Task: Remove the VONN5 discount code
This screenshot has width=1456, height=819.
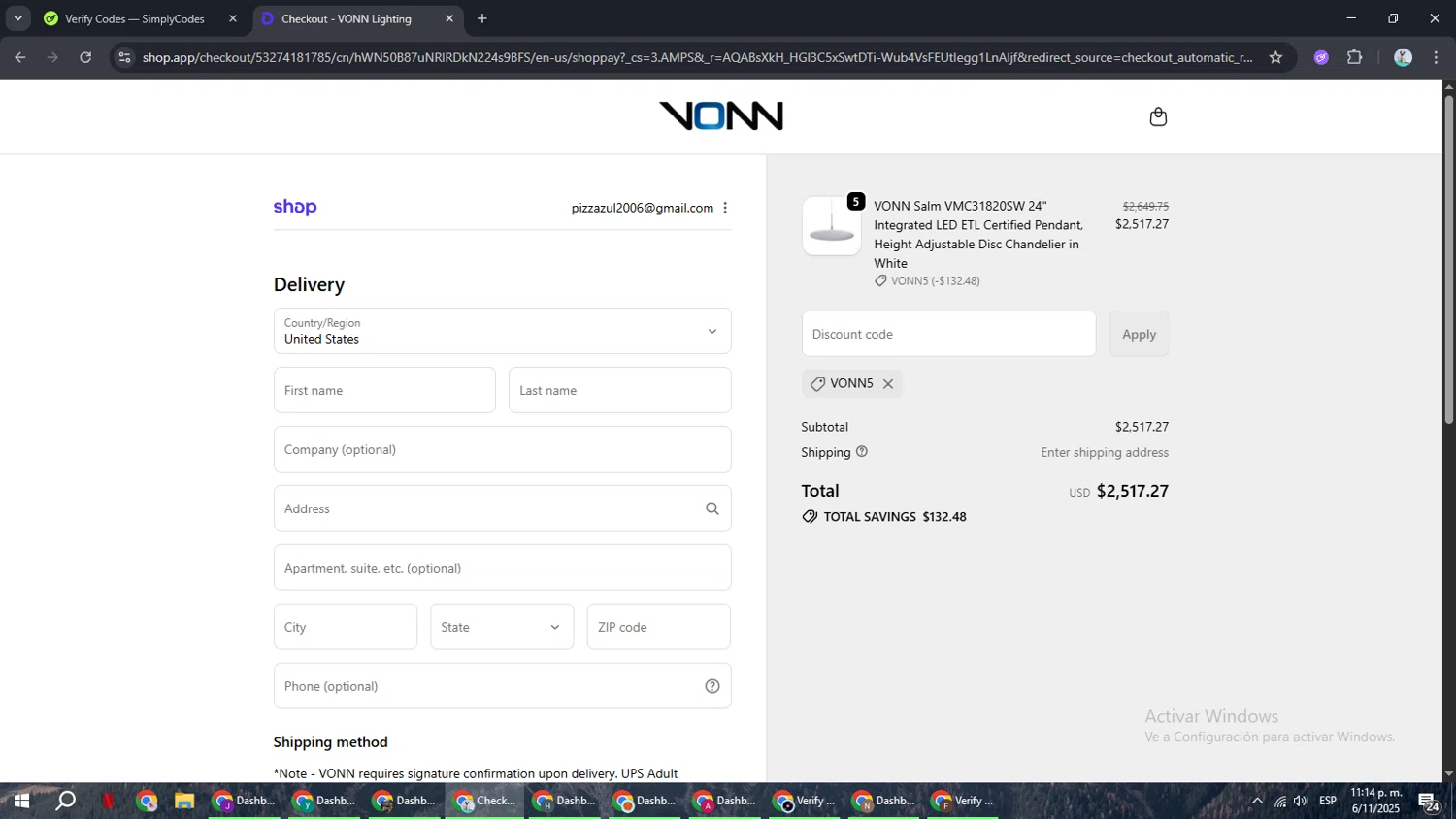Action: pos(888,384)
